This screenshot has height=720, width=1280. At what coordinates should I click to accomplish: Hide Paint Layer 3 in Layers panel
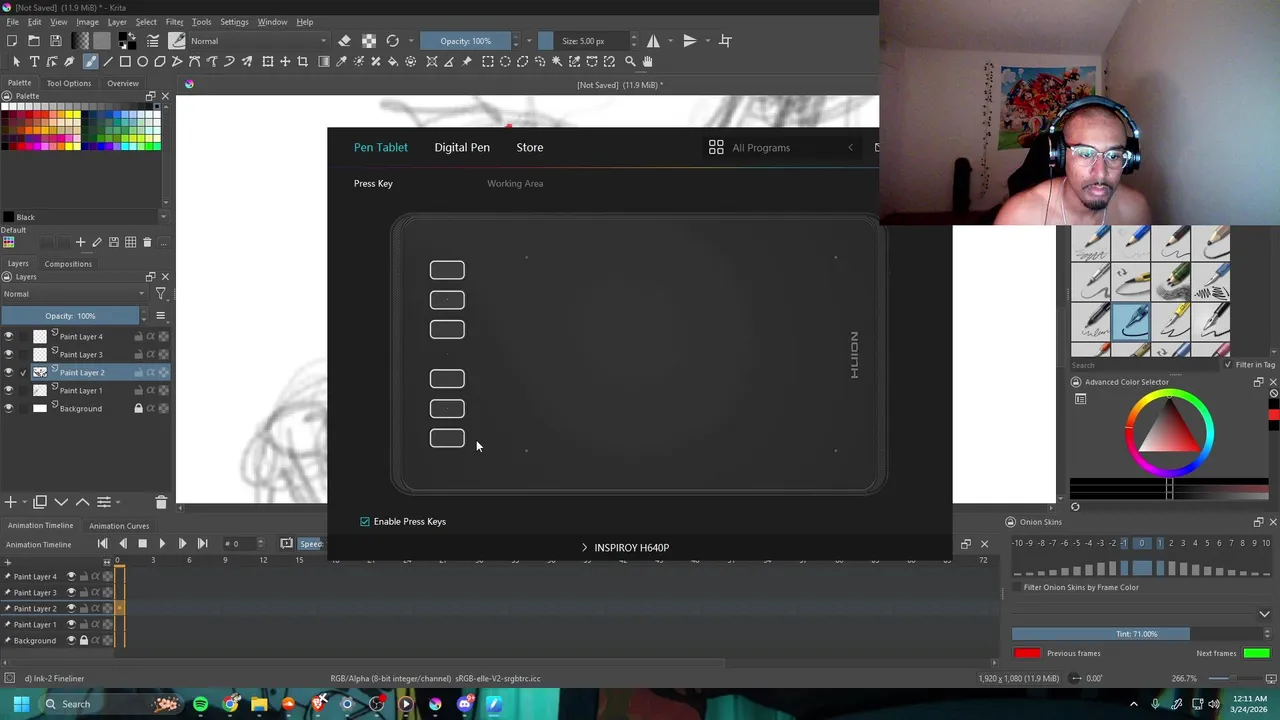click(9, 354)
